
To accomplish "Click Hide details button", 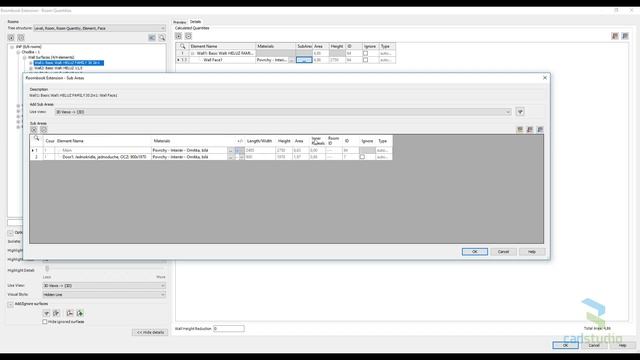I will (x=150, y=332).
